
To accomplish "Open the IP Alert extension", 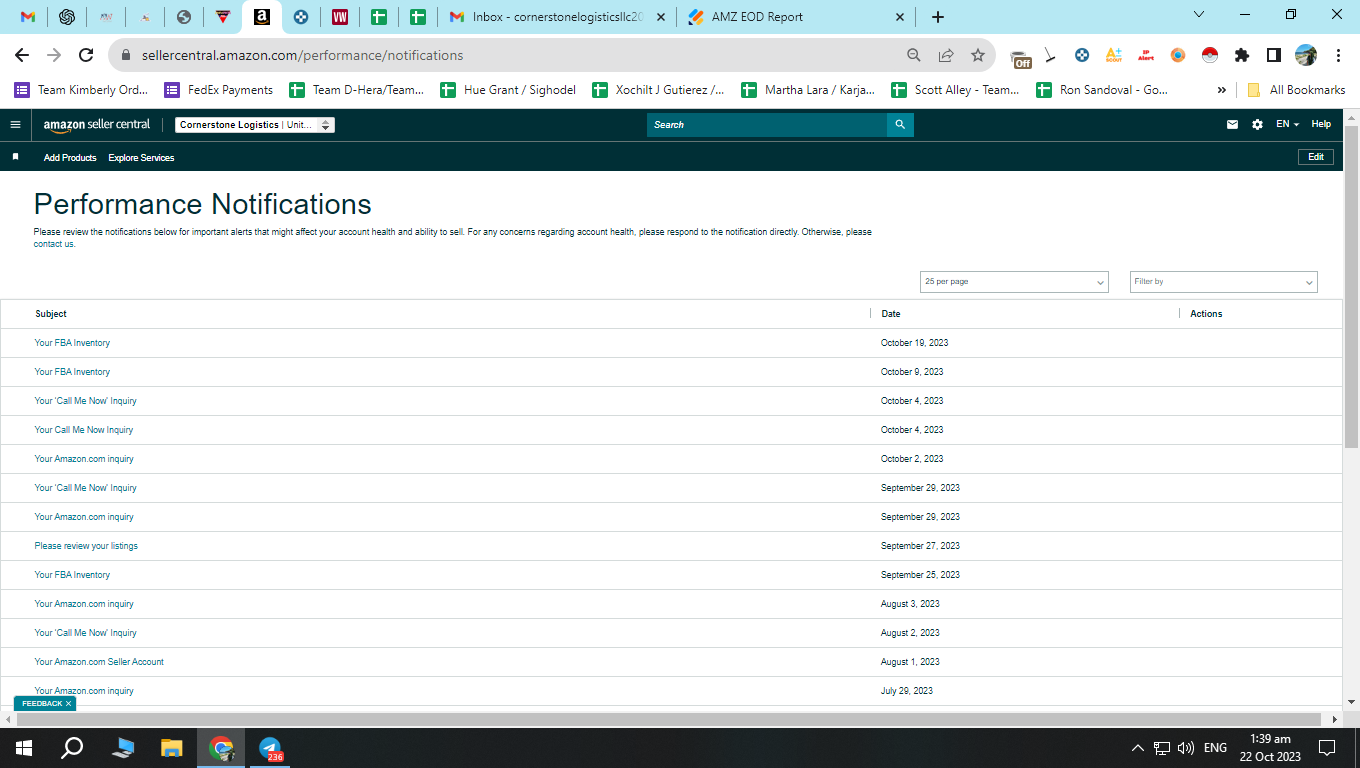I will pyautogui.click(x=1145, y=55).
